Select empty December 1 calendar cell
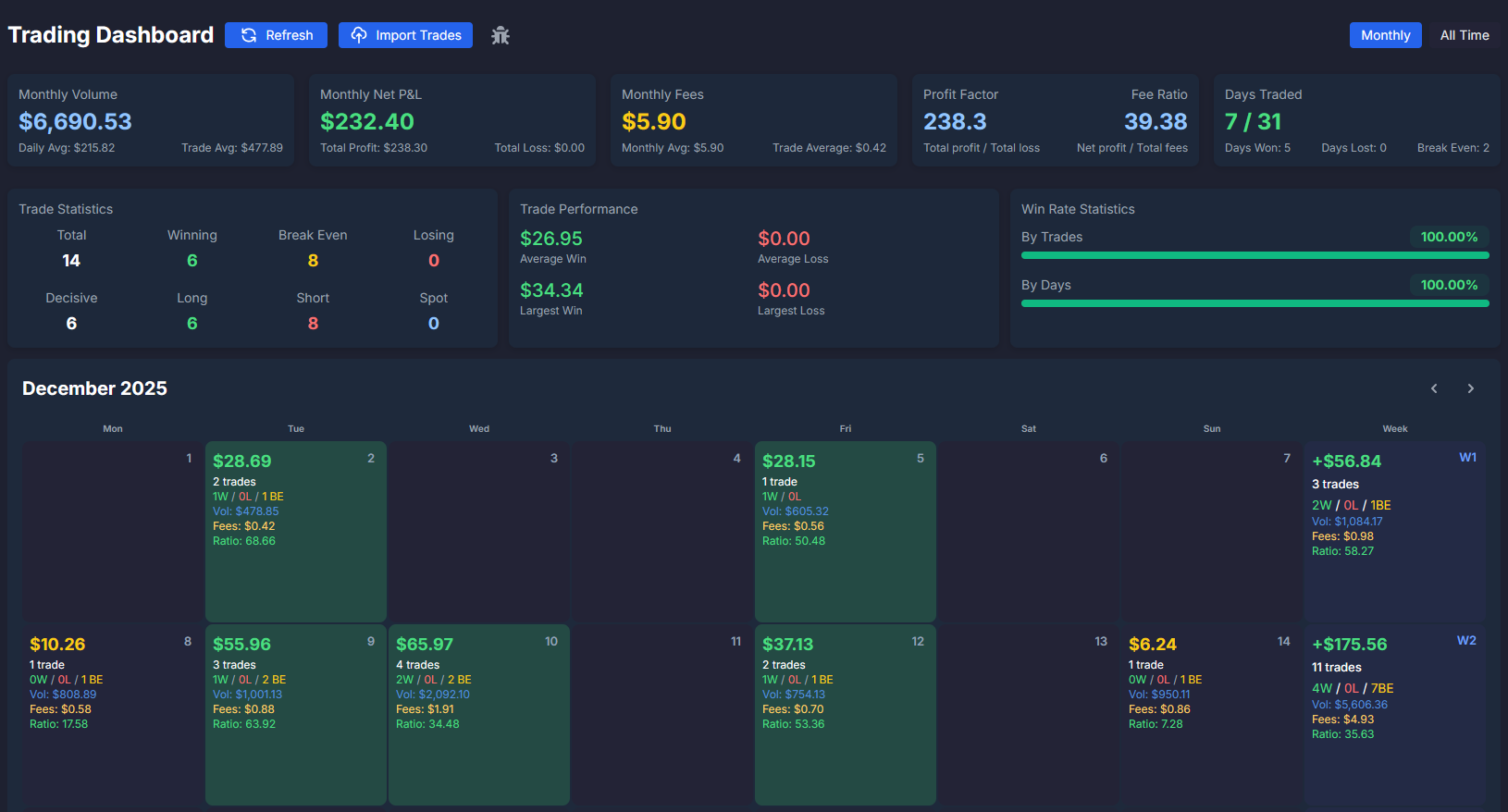This screenshot has height=812, width=1508. click(113, 532)
